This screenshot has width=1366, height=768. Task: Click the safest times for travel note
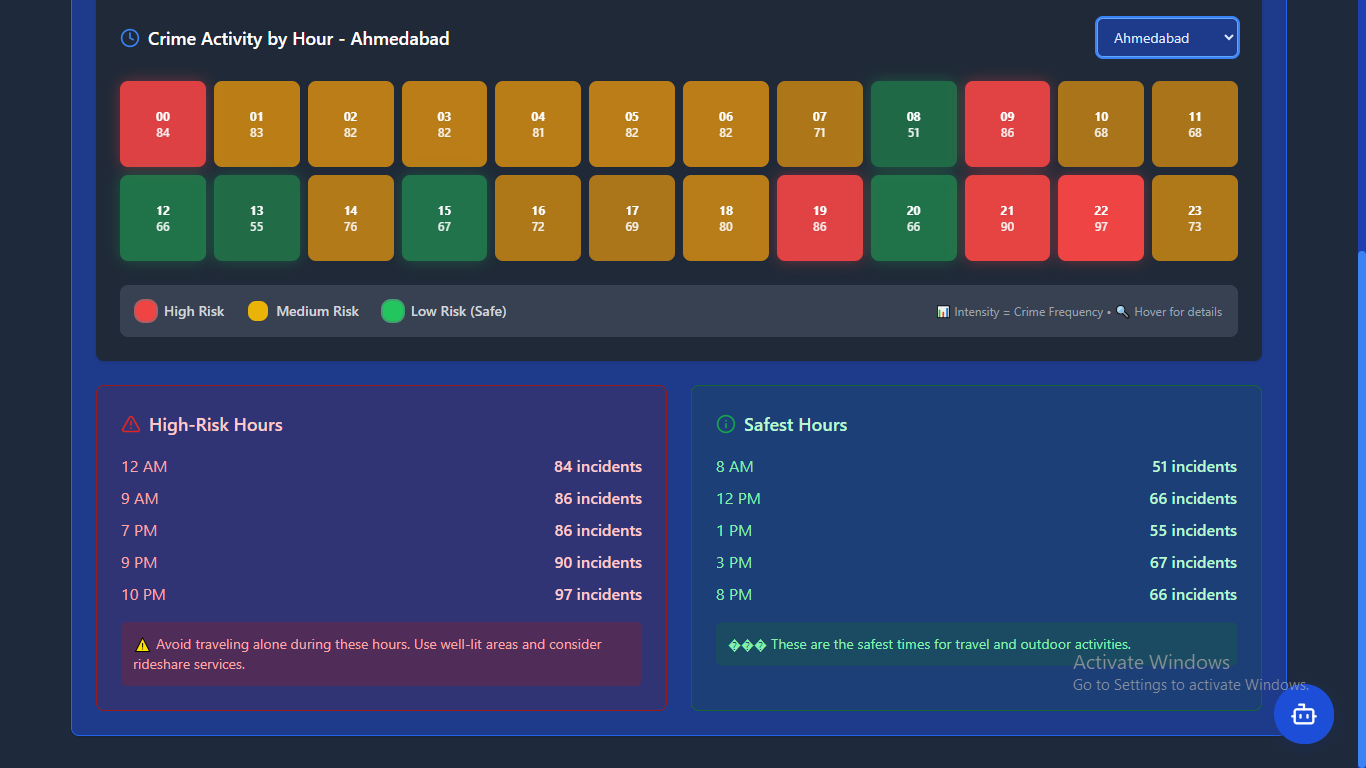click(x=976, y=645)
